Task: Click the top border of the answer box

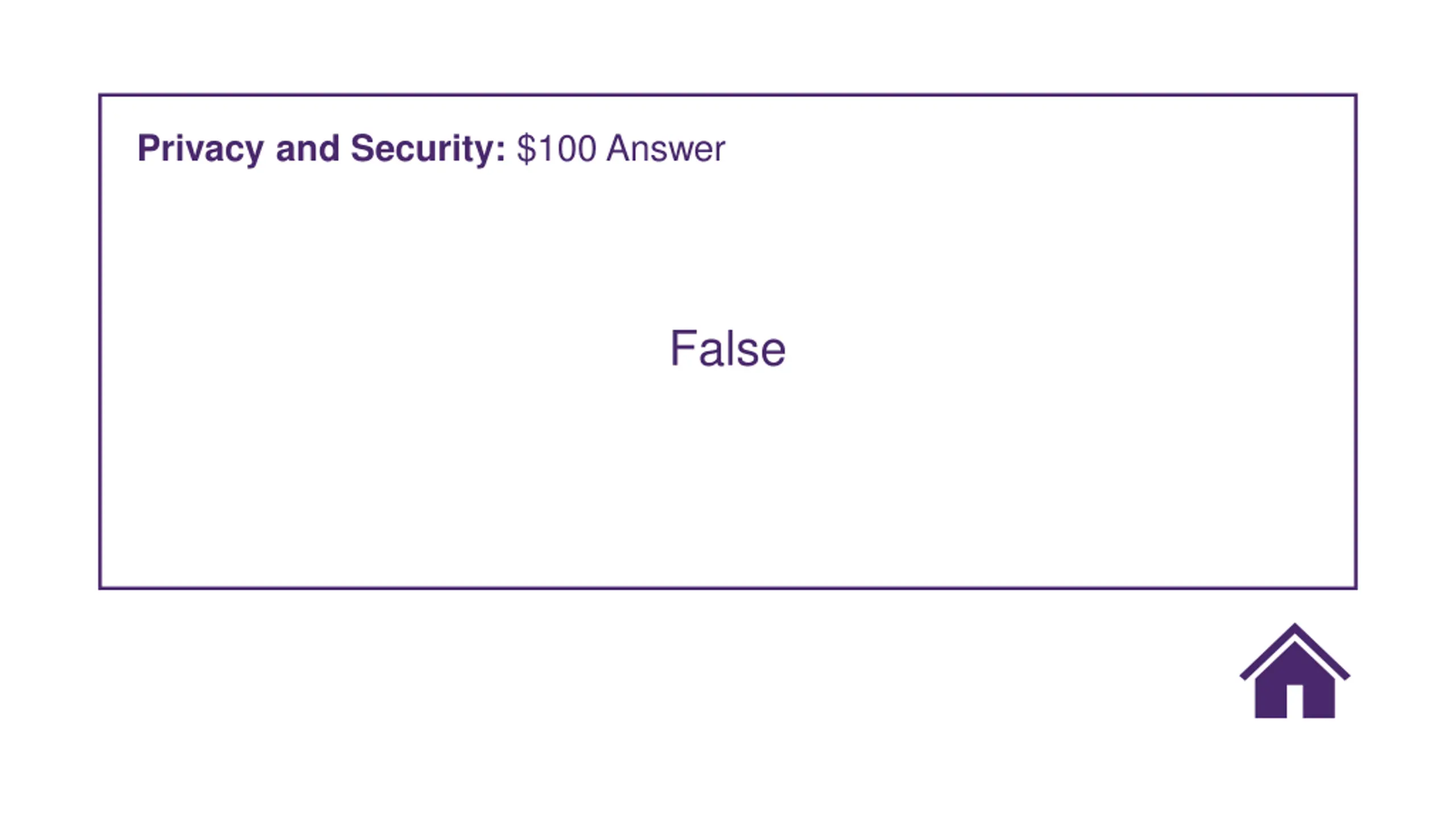Action: pos(728,95)
